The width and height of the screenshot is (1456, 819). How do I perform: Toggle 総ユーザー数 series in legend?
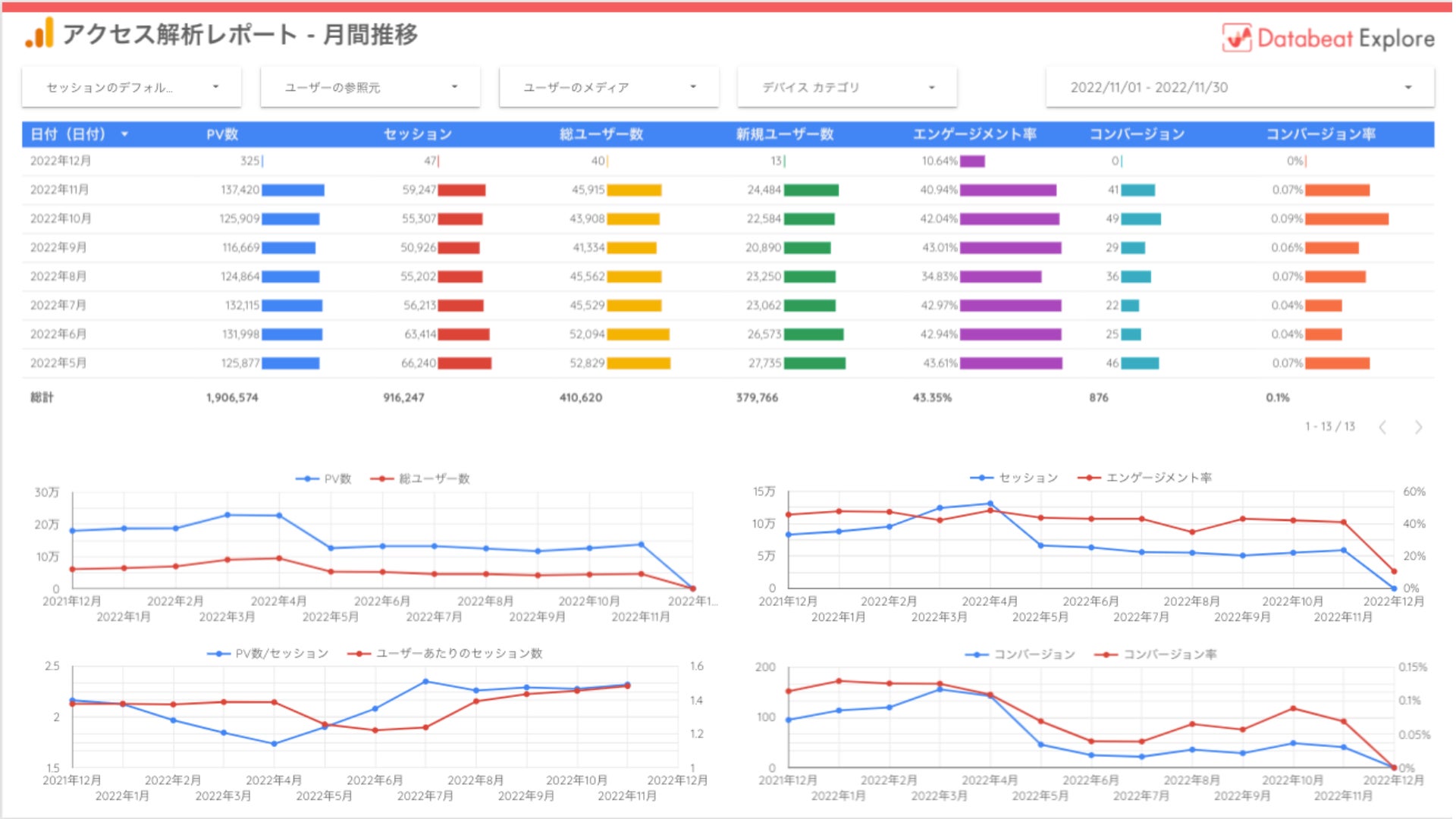click(434, 479)
